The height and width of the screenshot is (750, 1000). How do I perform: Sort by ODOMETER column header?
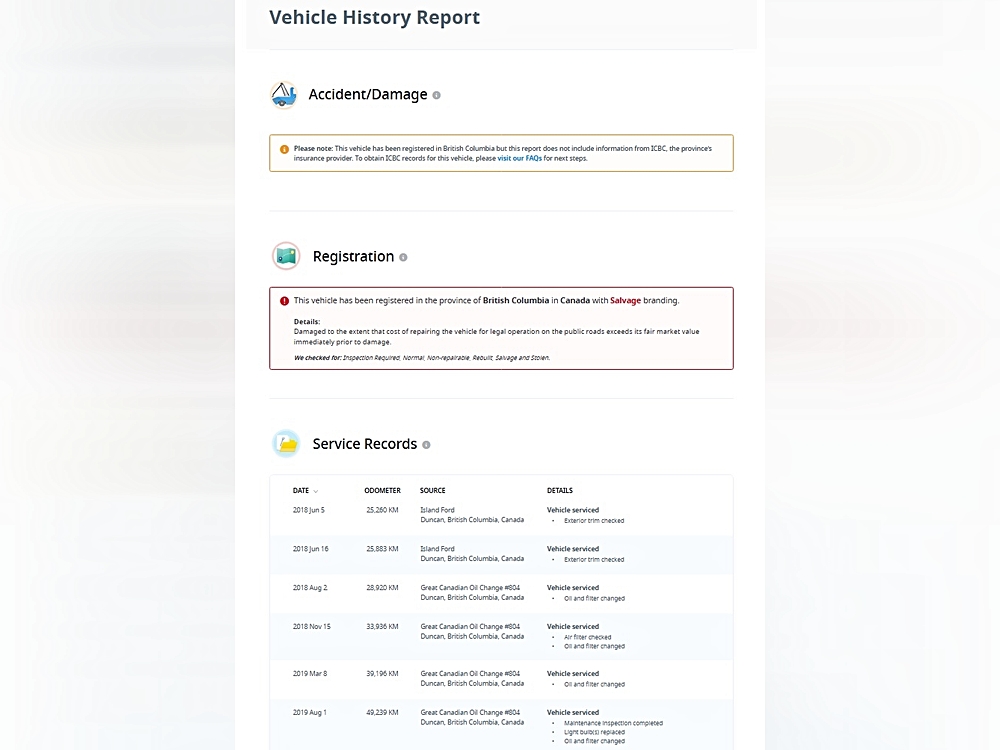382,491
